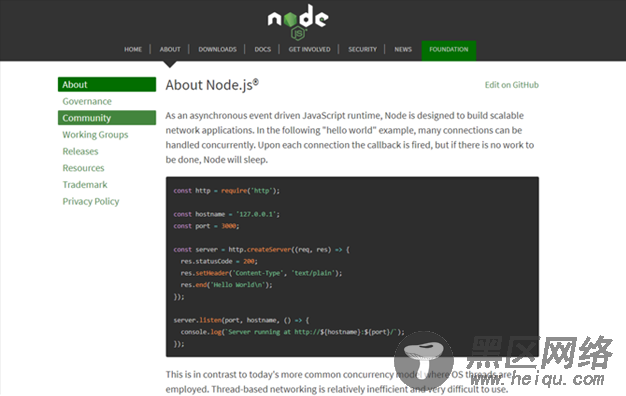Click inside the hello world code block

(352, 267)
